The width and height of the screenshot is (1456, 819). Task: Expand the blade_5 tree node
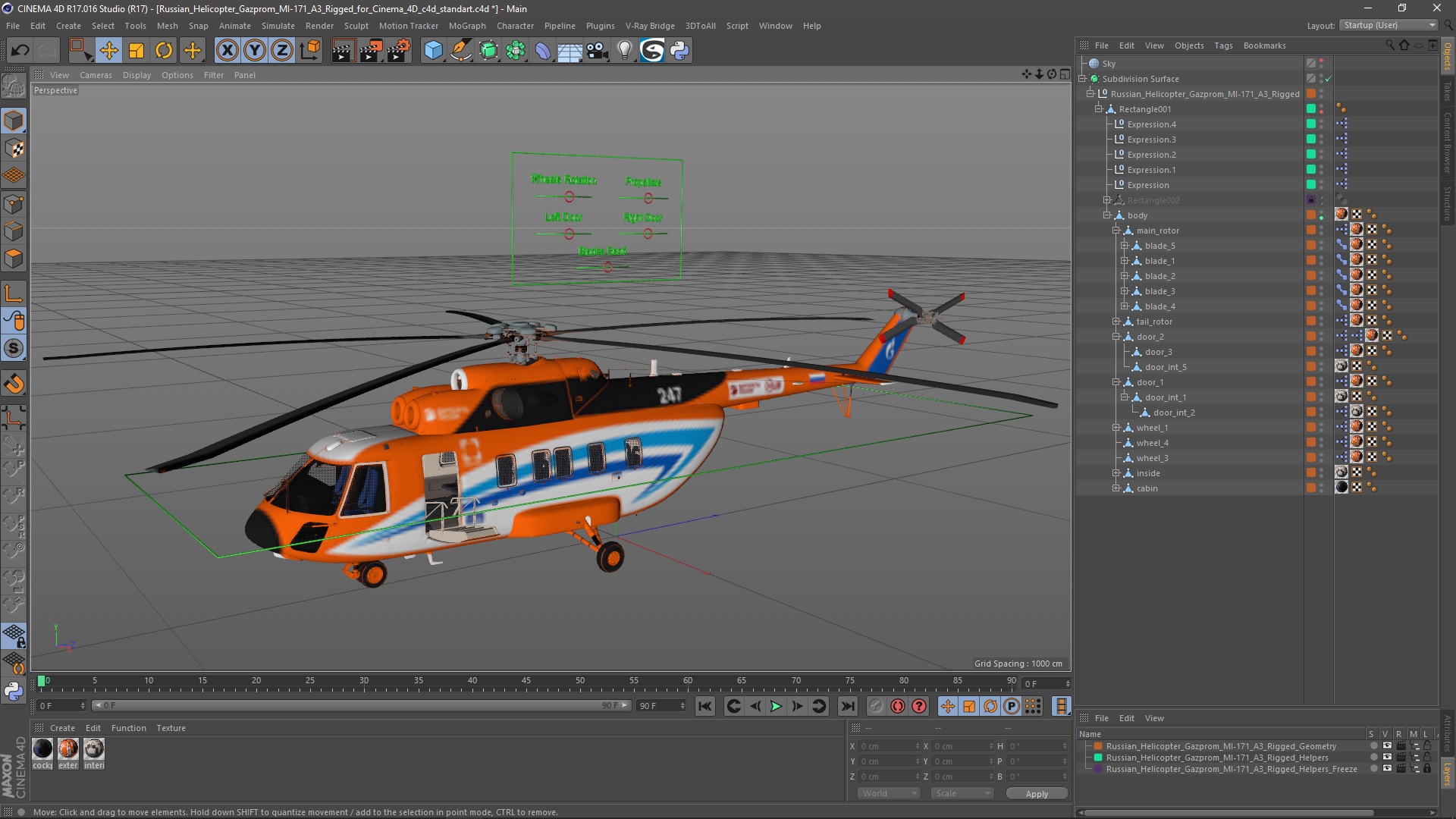pyautogui.click(x=1125, y=246)
